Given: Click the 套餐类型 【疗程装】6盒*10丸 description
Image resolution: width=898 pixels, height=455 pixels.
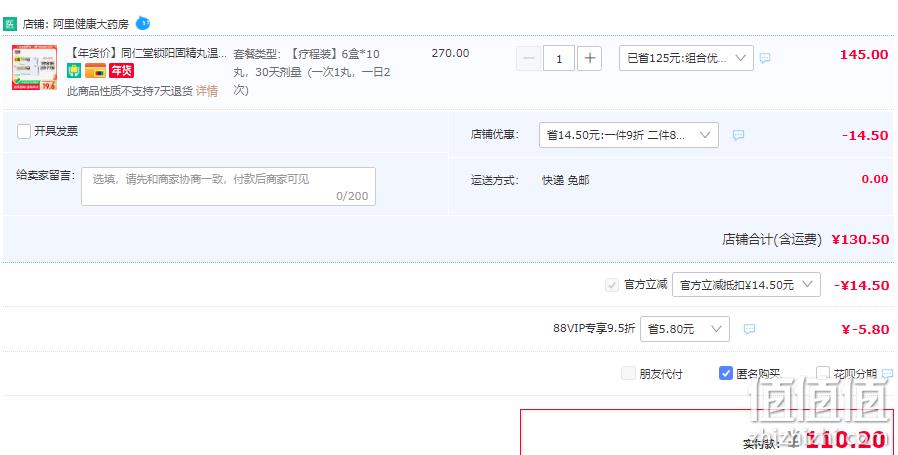Looking at the screenshot, I should pyautogui.click(x=312, y=72).
